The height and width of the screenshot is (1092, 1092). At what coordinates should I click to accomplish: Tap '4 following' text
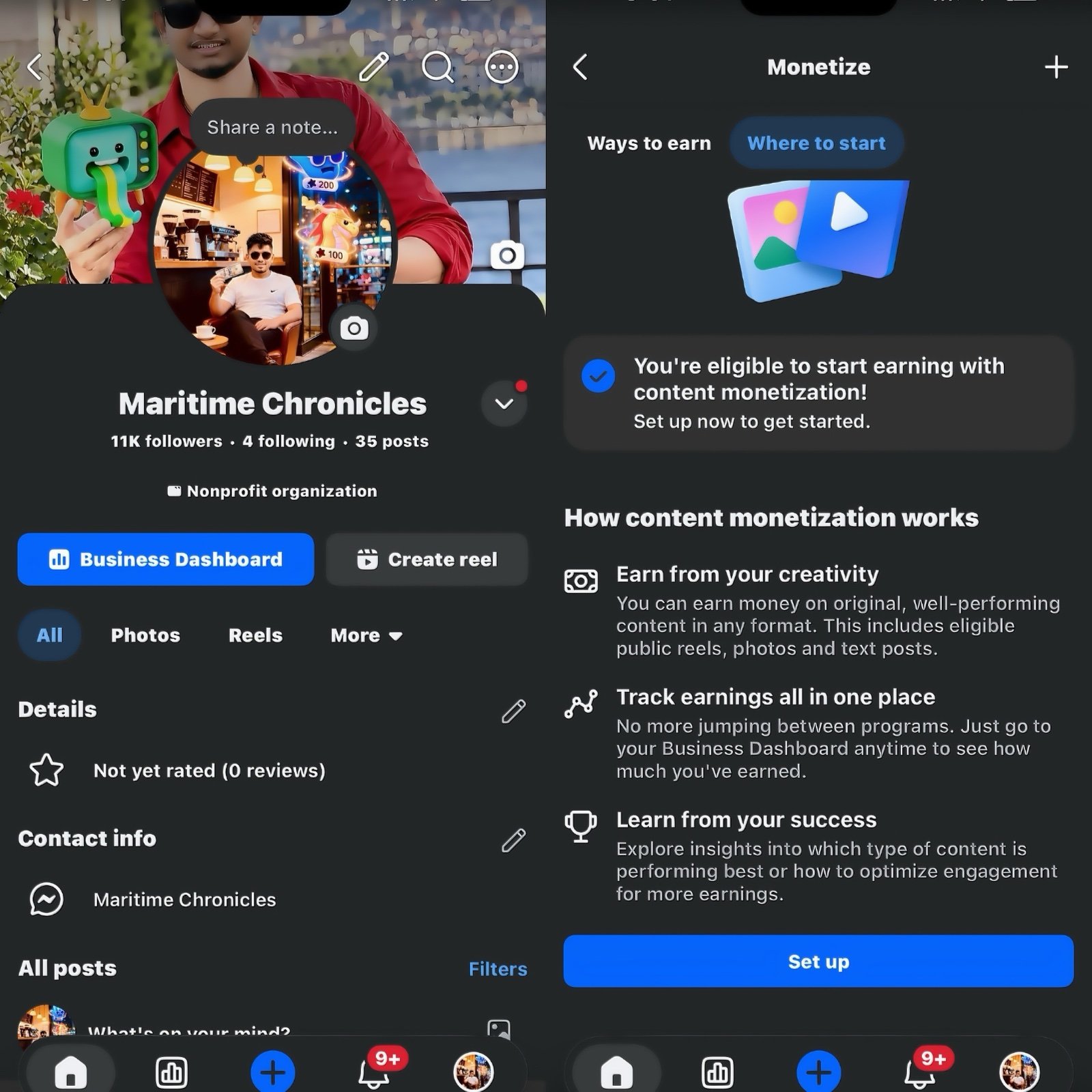(289, 442)
